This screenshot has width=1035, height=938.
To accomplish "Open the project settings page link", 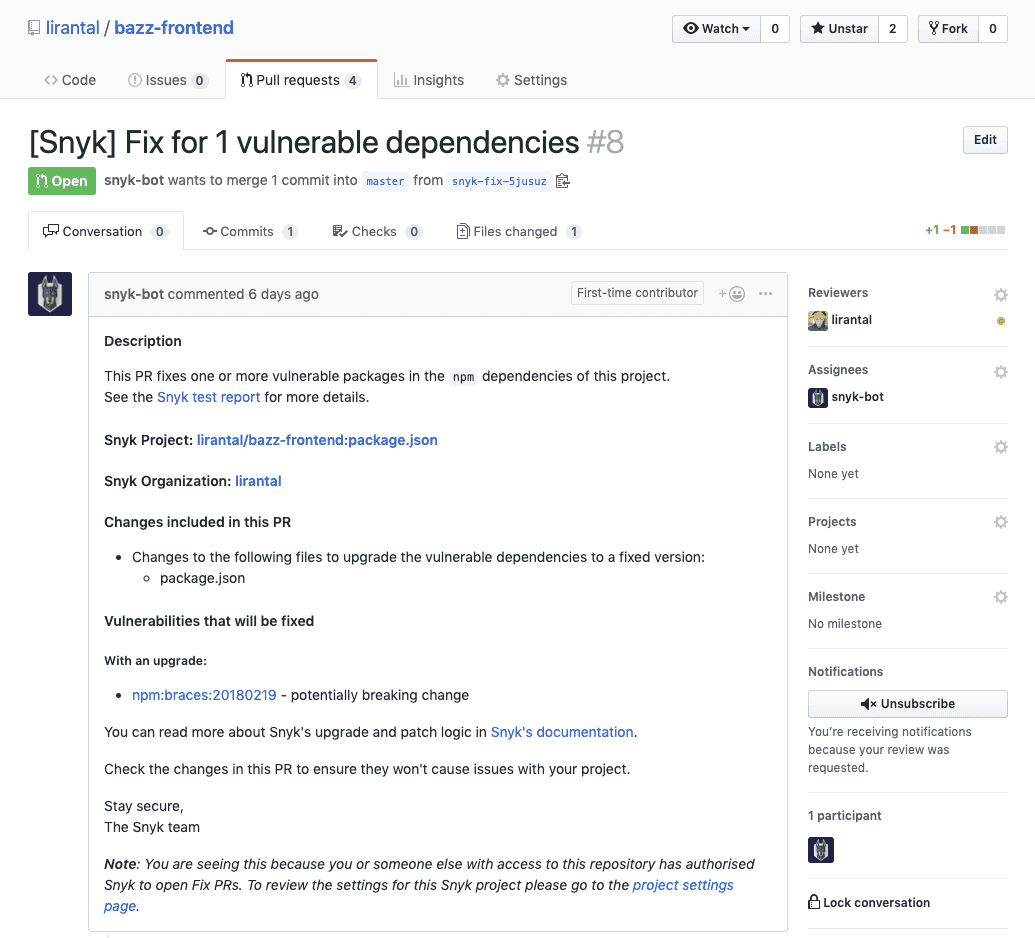I will pos(683,885).
